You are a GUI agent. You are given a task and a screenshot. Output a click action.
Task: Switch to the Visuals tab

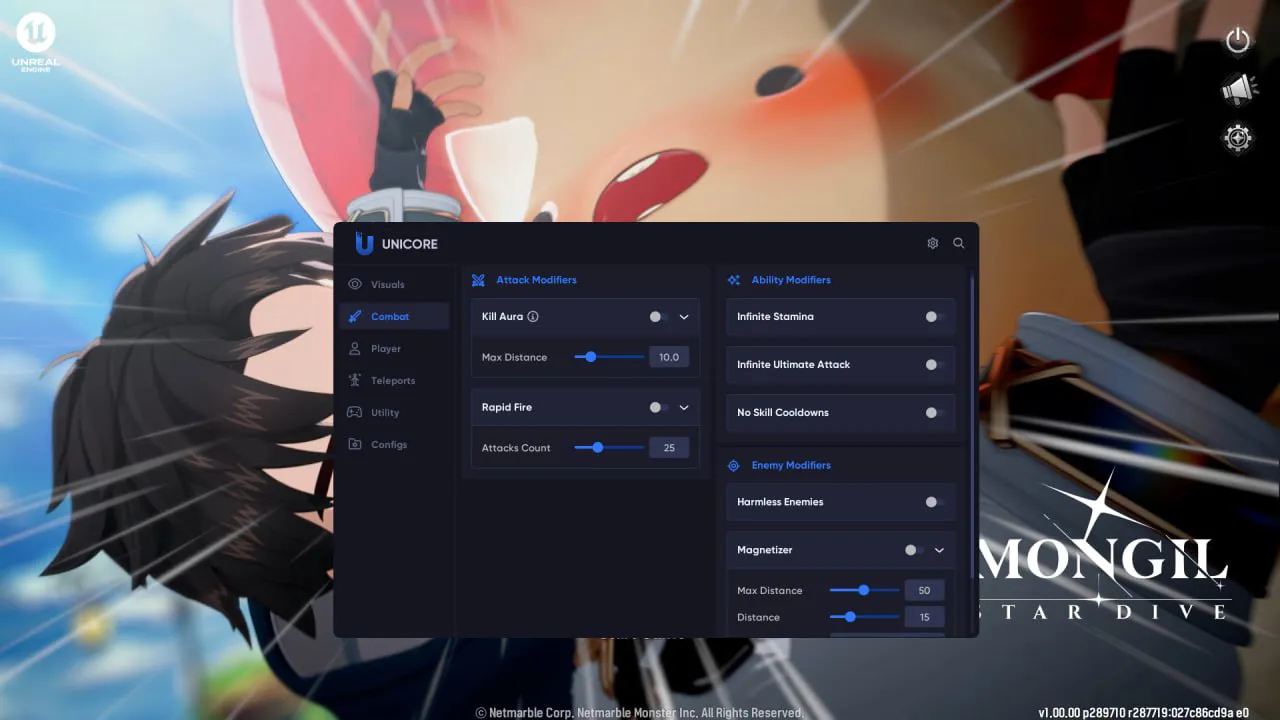(387, 285)
